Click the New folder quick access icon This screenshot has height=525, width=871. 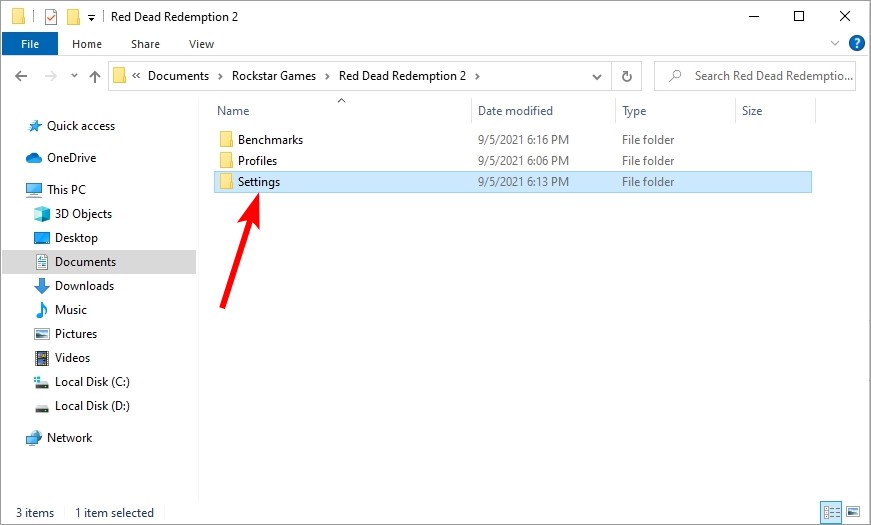click(73, 17)
